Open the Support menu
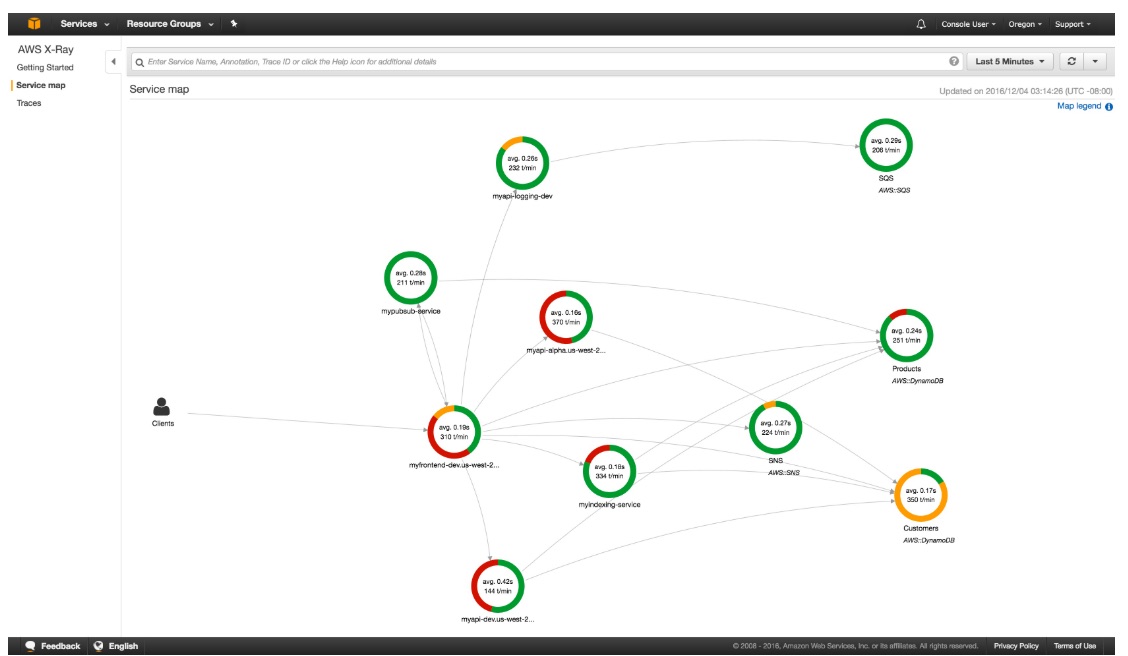Screen dimensions: 1128x656 (x=1073, y=24)
